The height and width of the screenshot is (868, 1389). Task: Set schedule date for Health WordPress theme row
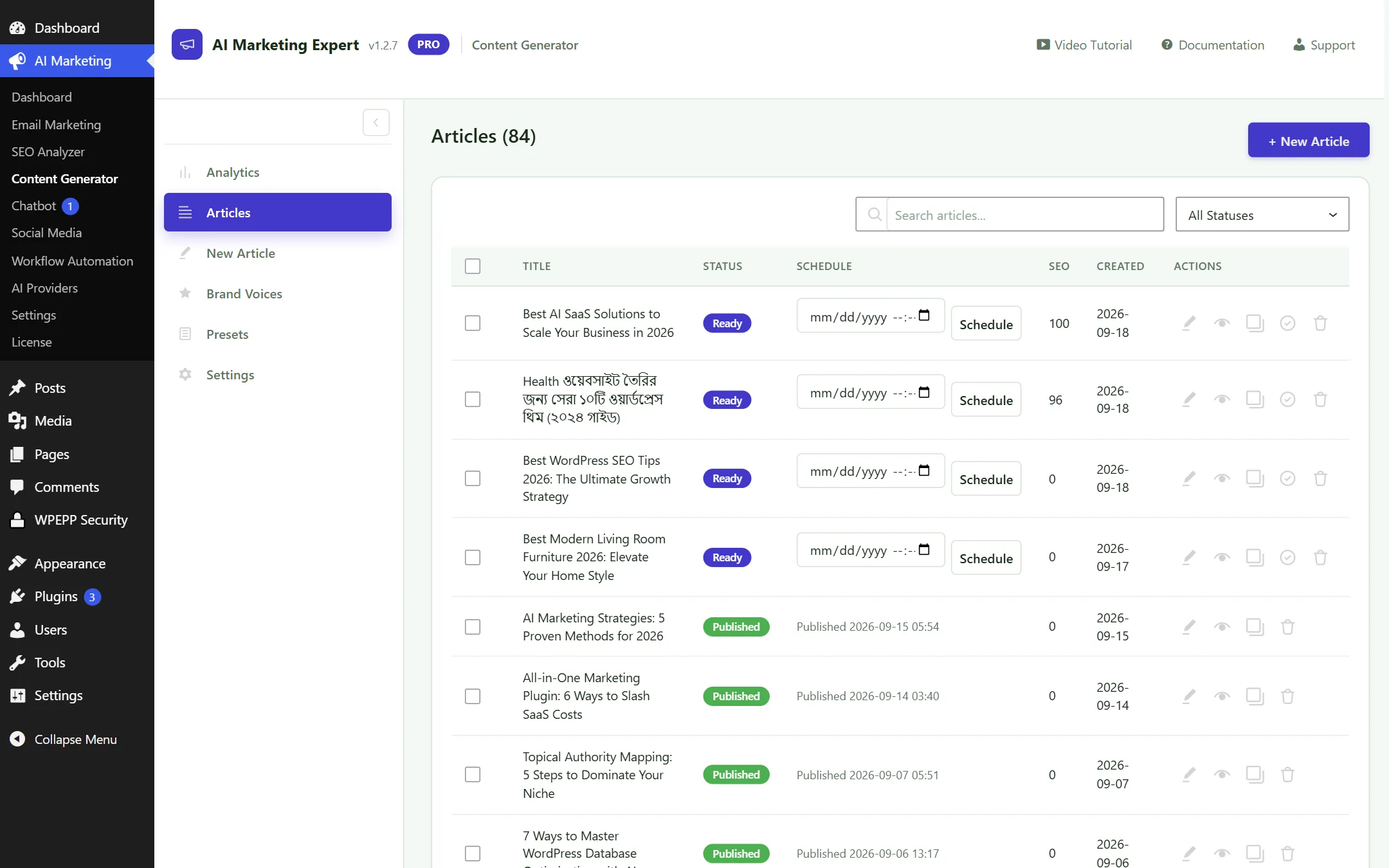[x=870, y=392]
